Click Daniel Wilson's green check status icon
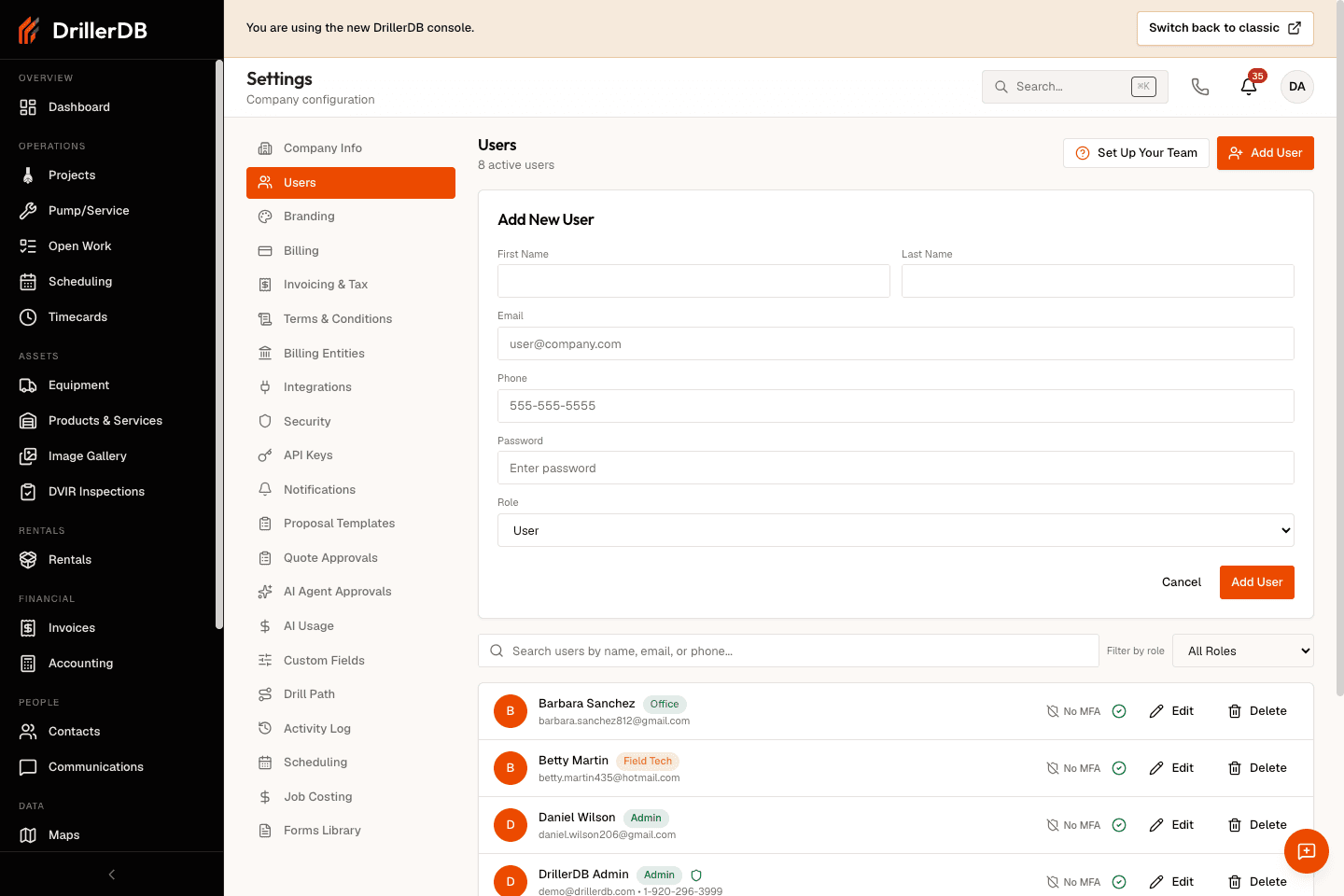Viewport: 1344px width, 896px height. 1119,825
